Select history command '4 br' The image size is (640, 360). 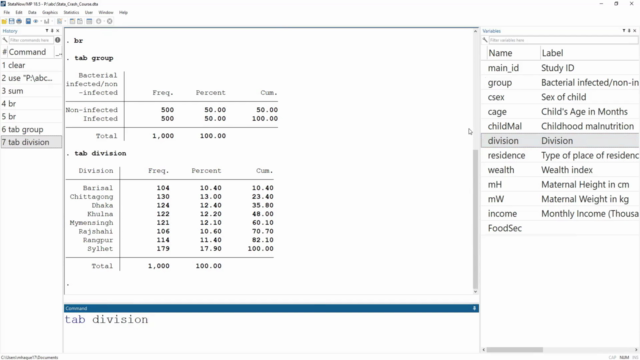[31, 104]
